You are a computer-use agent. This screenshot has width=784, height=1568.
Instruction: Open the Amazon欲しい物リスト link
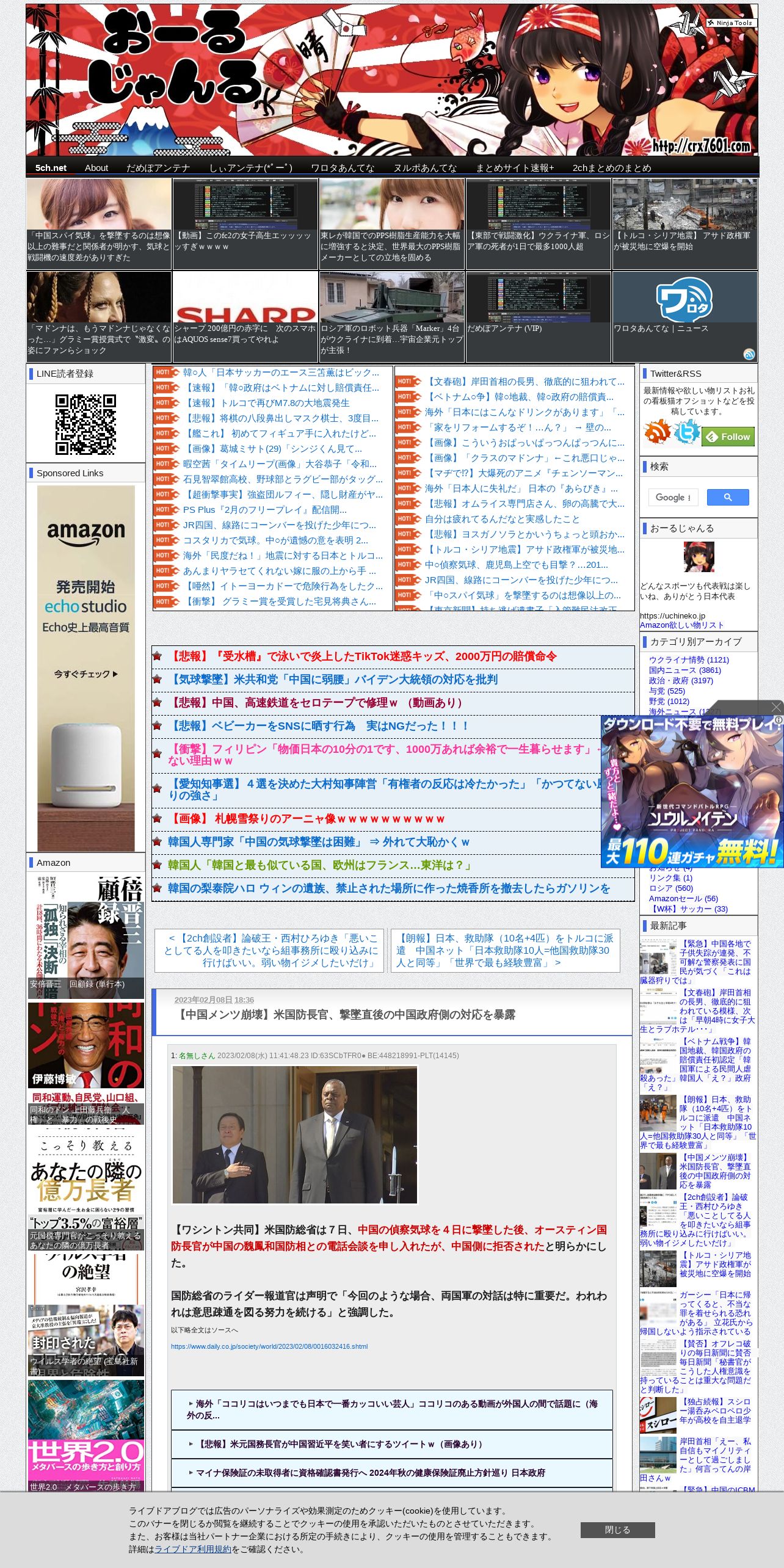click(681, 625)
